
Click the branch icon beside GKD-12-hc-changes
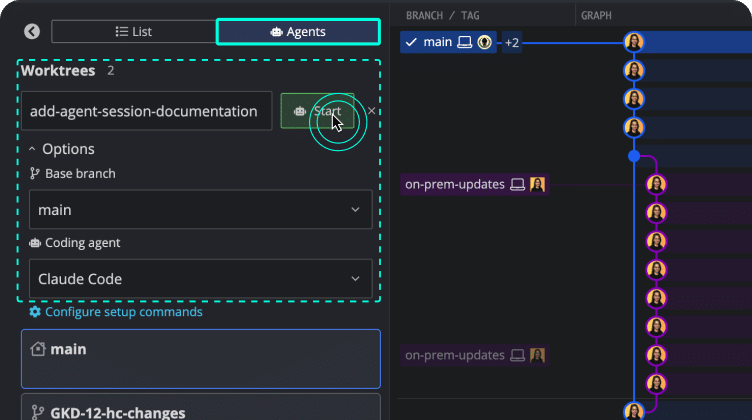point(39,412)
